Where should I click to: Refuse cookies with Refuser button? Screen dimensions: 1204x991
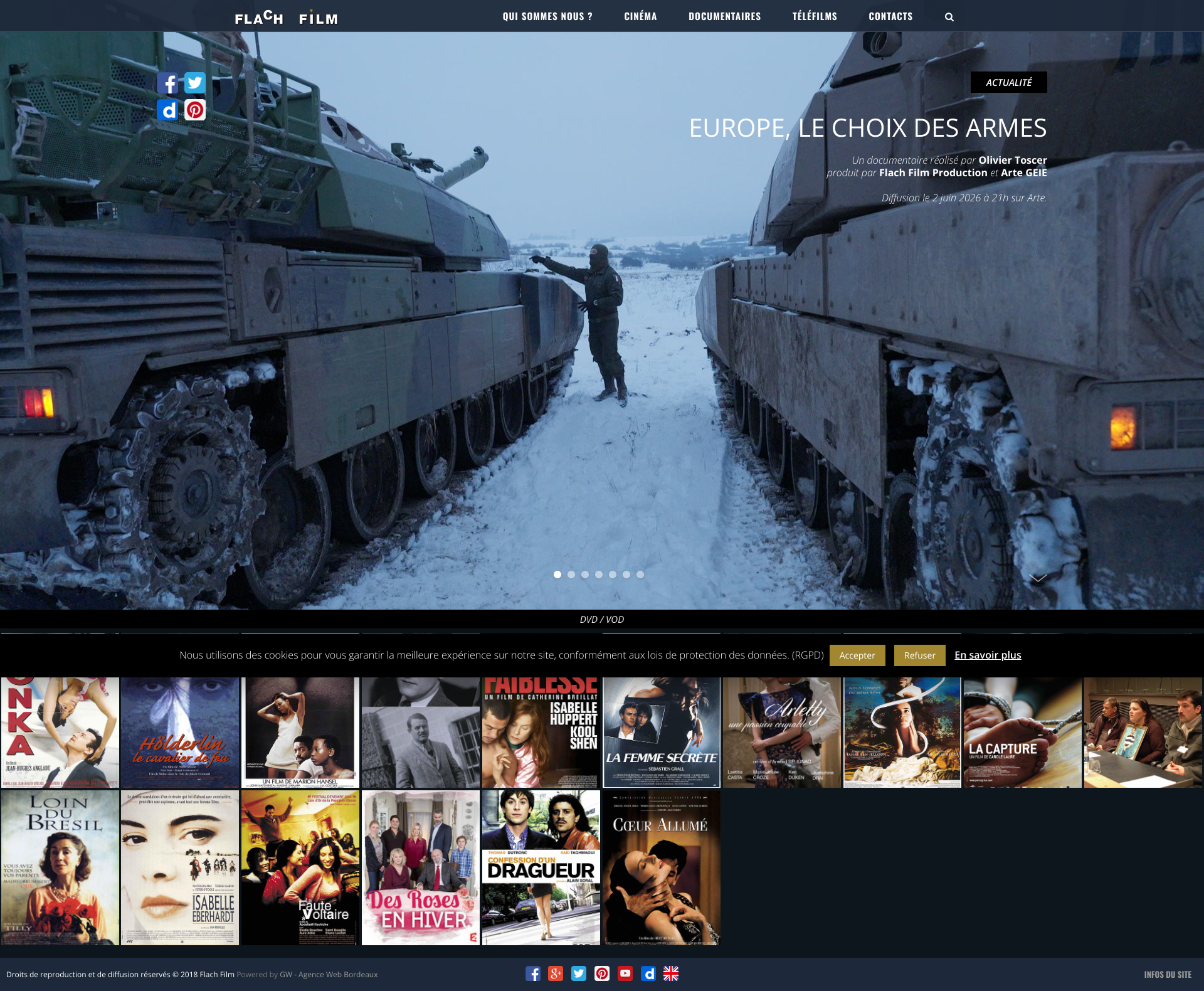tap(920, 655)
